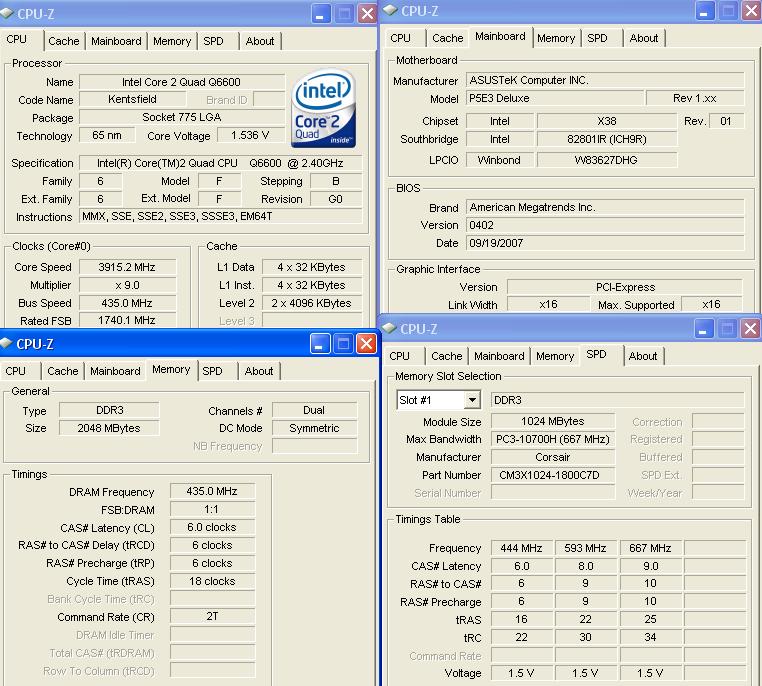Minimize the Memory CPU-Z window
The height and width of the screenshot is (686, 762).
click(x=320, y=343)
